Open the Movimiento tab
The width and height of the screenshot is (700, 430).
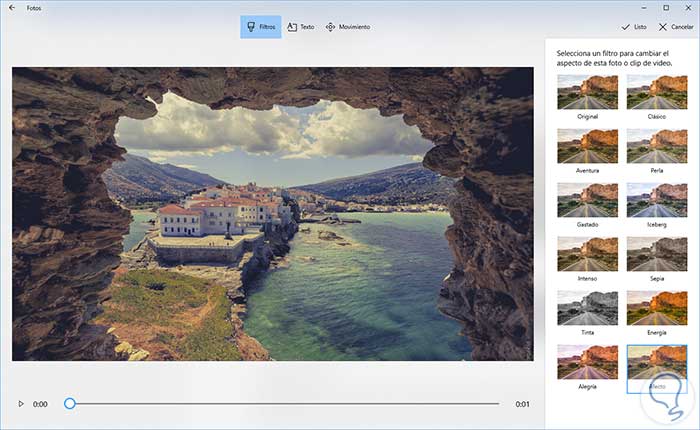click(348, 27)
